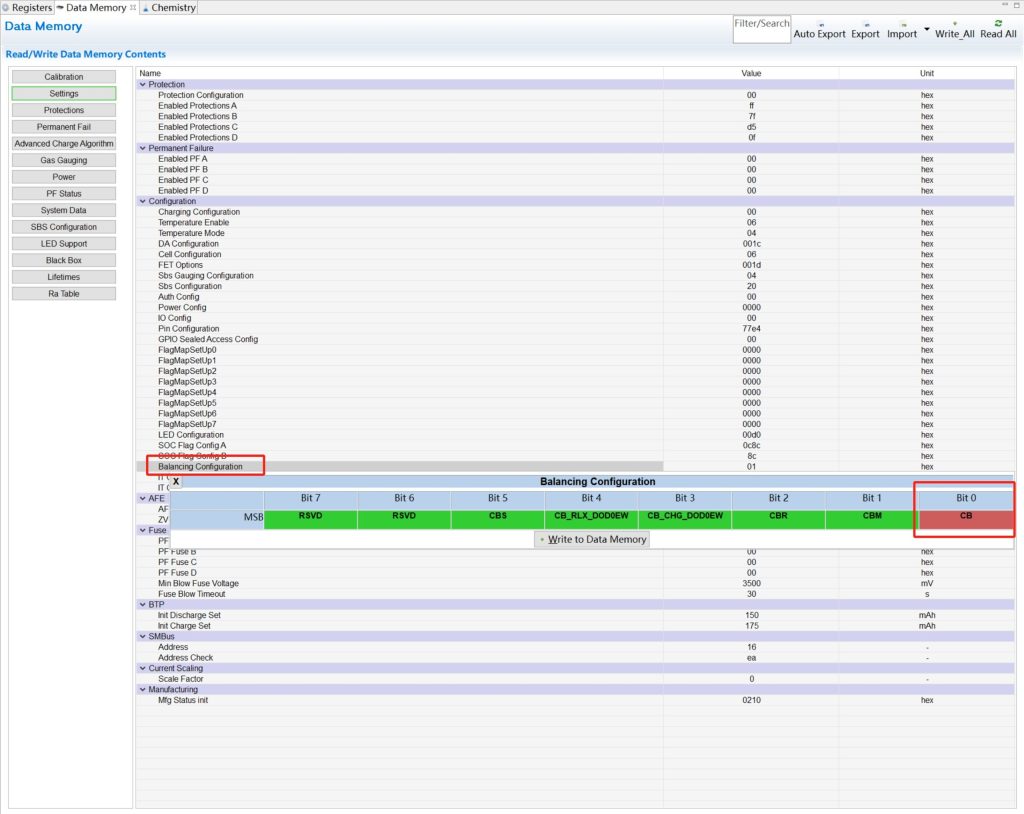Toggle the CBS bit 5 cell
Screen dimensions: 1024x814
click(x=497, y=515)
